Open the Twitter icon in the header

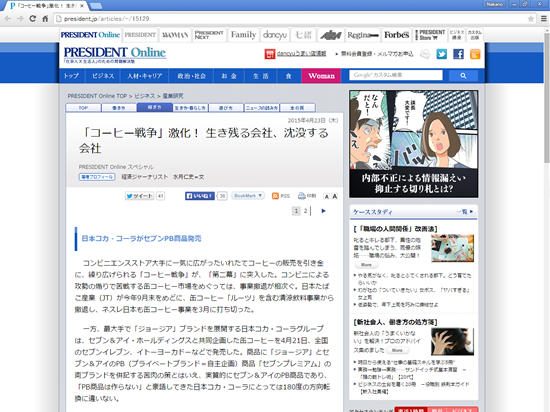pyautogui.click(x=442, y=54)
